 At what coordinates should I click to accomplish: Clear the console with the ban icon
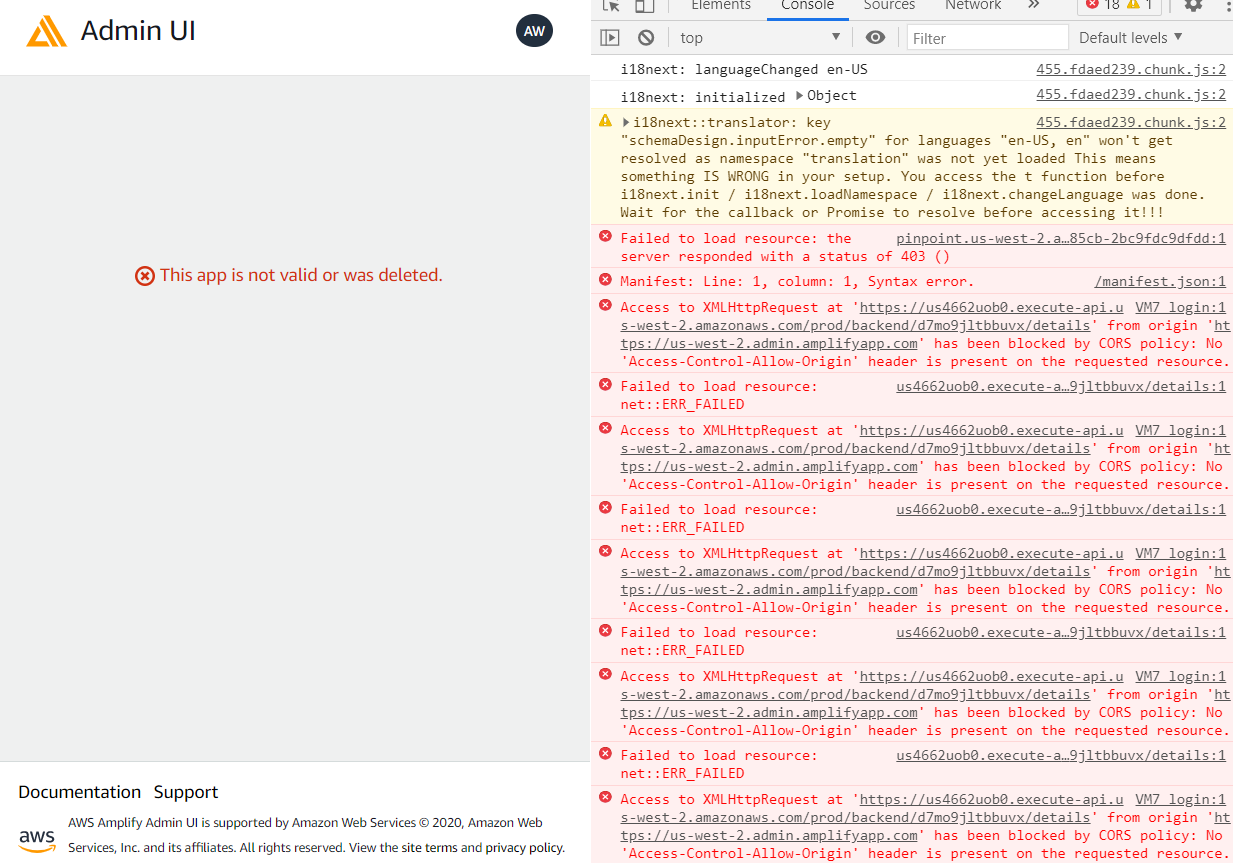pos(646,38)
